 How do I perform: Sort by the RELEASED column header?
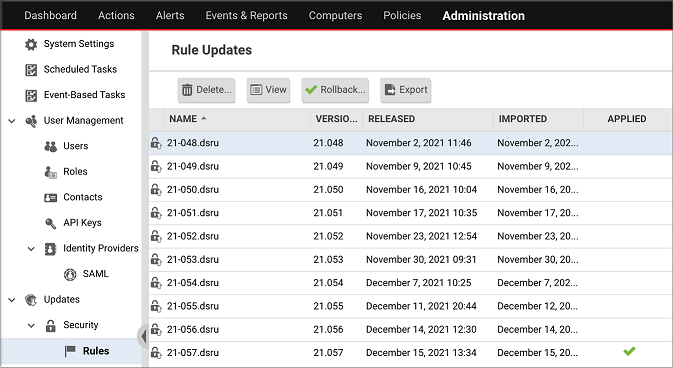(428, 119)
